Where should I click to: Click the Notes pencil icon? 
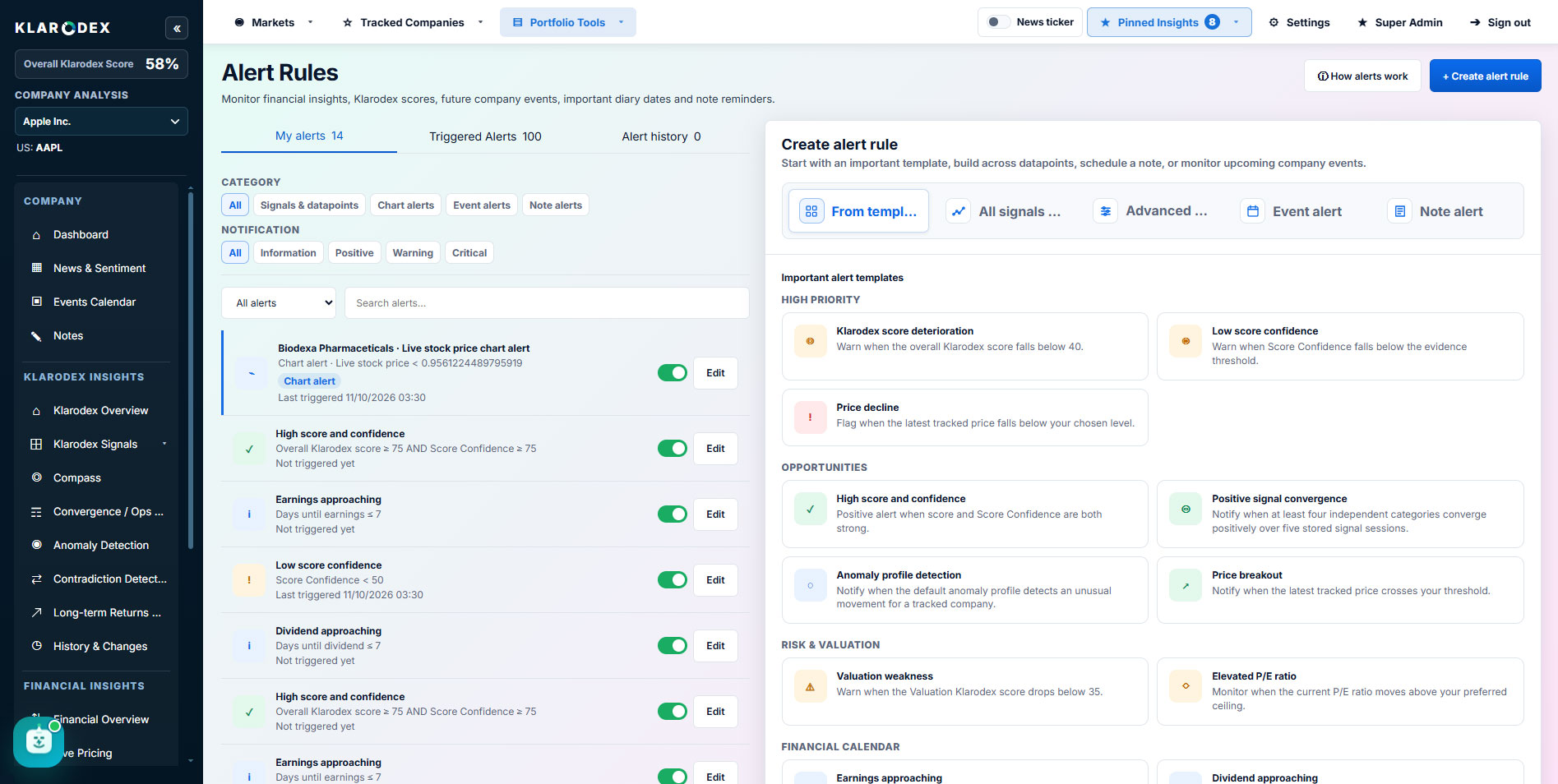(x=36, y=335)
